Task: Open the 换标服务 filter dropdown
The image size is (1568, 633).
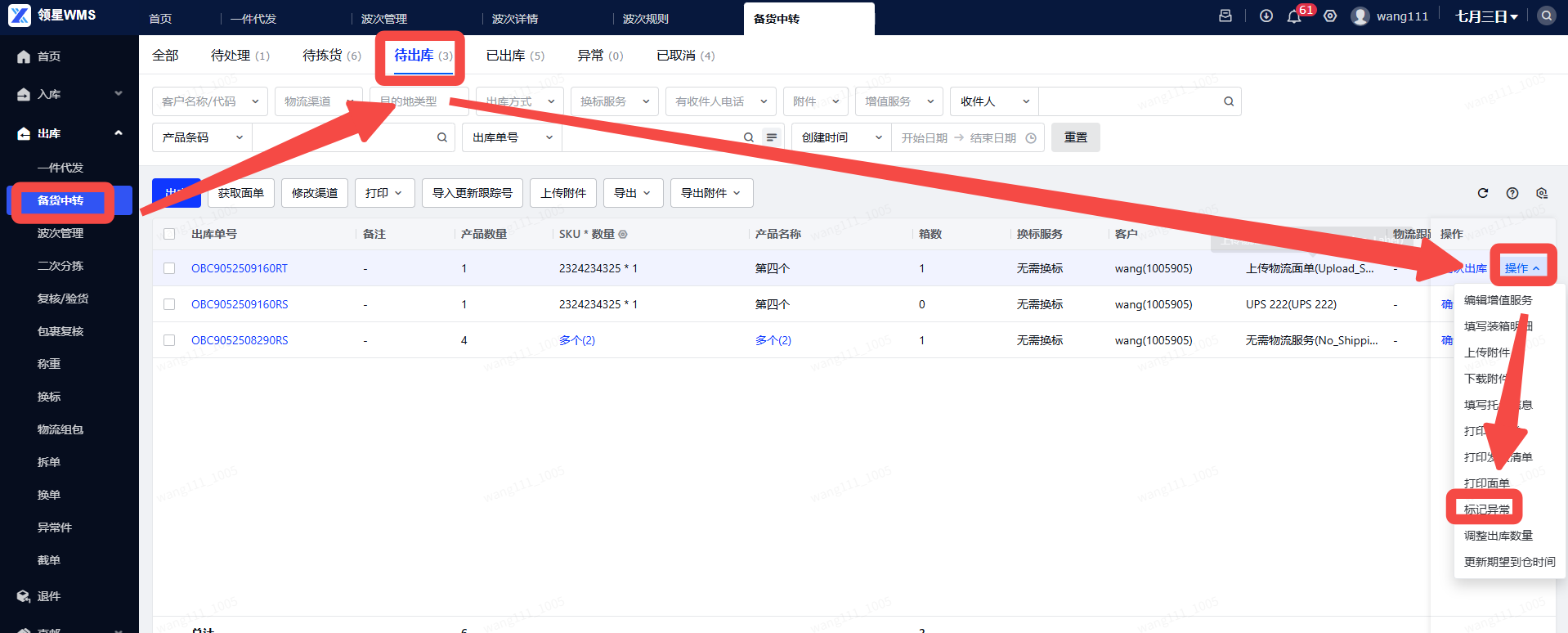Action: click(x=615, y=101)
